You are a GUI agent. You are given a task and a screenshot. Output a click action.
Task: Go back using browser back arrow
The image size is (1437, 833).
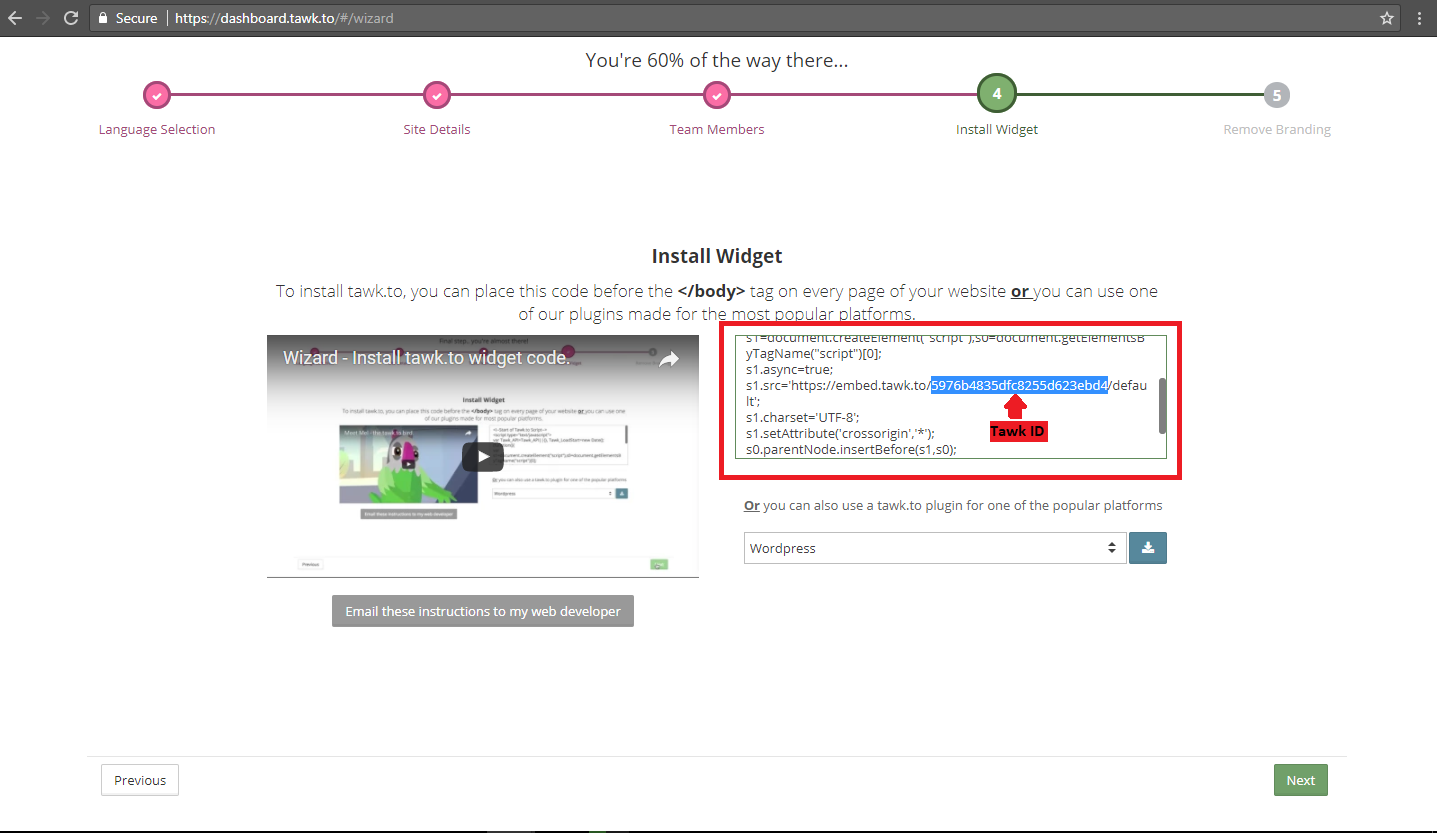coord(15,18)
